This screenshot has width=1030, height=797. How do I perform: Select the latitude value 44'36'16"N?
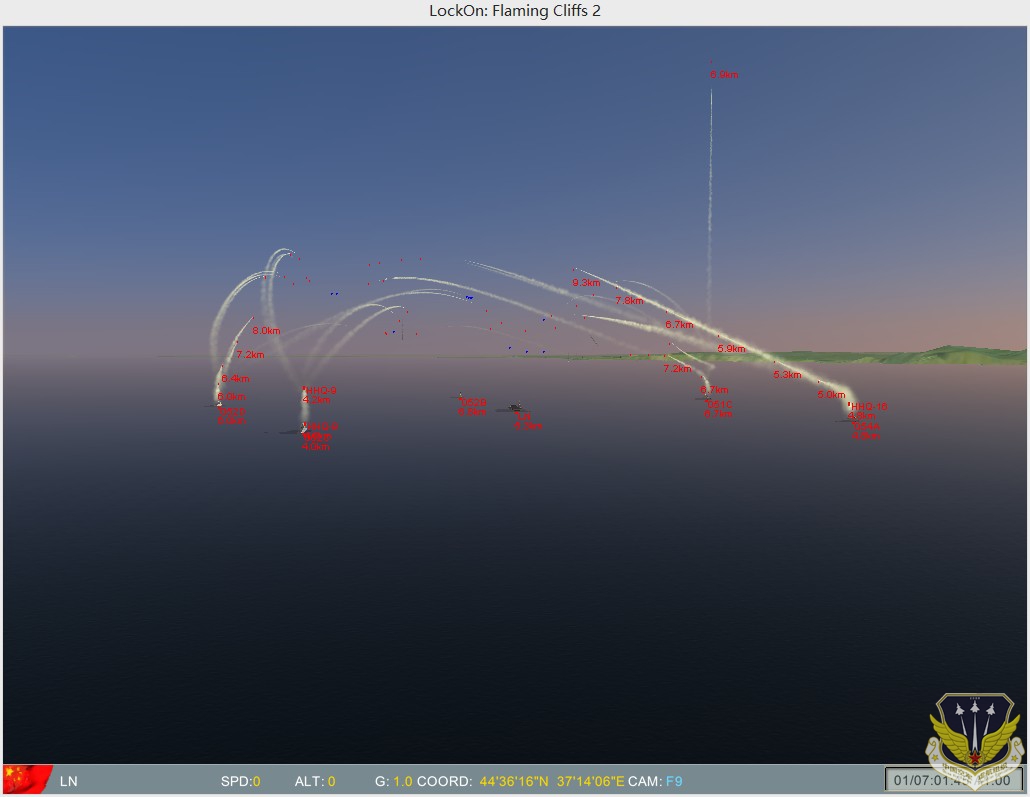click(514, 781)
